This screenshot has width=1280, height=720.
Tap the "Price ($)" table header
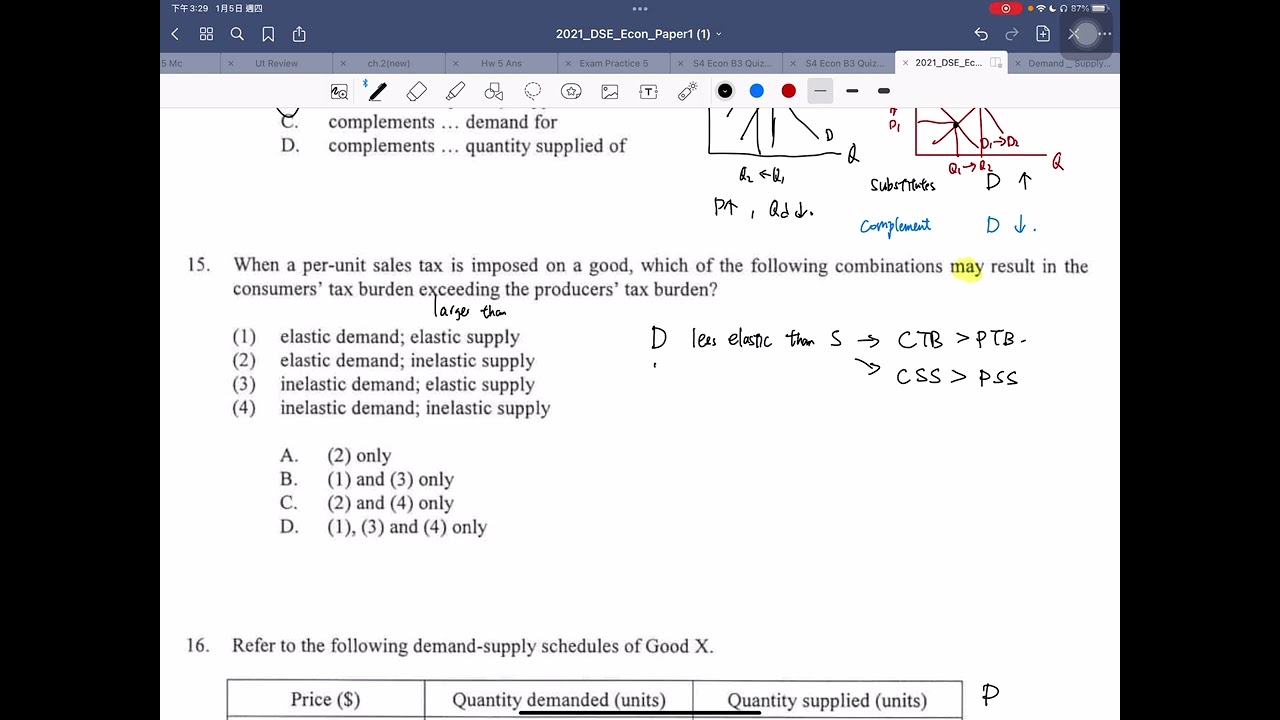pyautogui.click(x=325, y=700)
